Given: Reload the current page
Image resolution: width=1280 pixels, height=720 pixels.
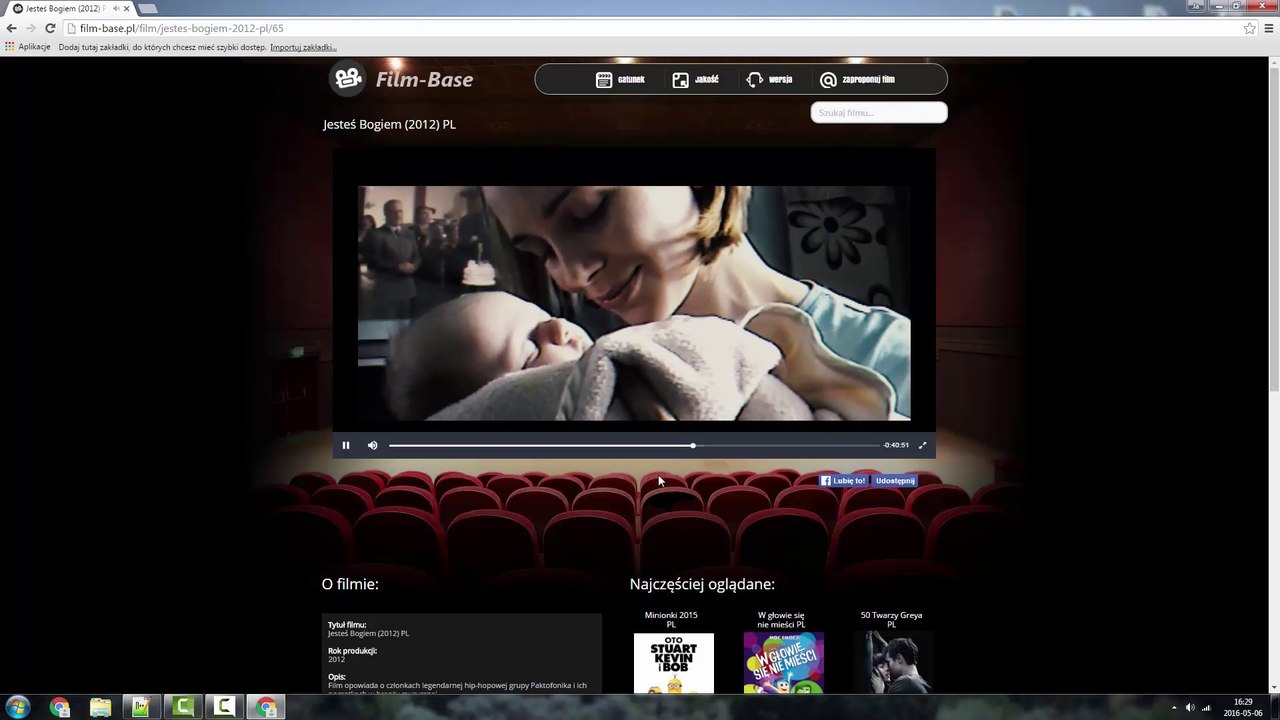Looking at the screenshot, I should click(x=50, y=28).
